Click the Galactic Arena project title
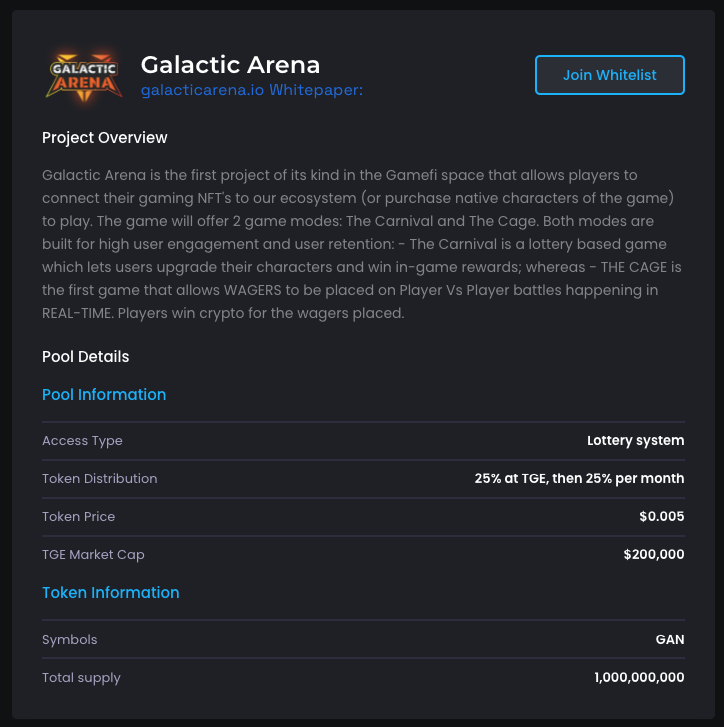The image size is (724, 727). [230, 65]
